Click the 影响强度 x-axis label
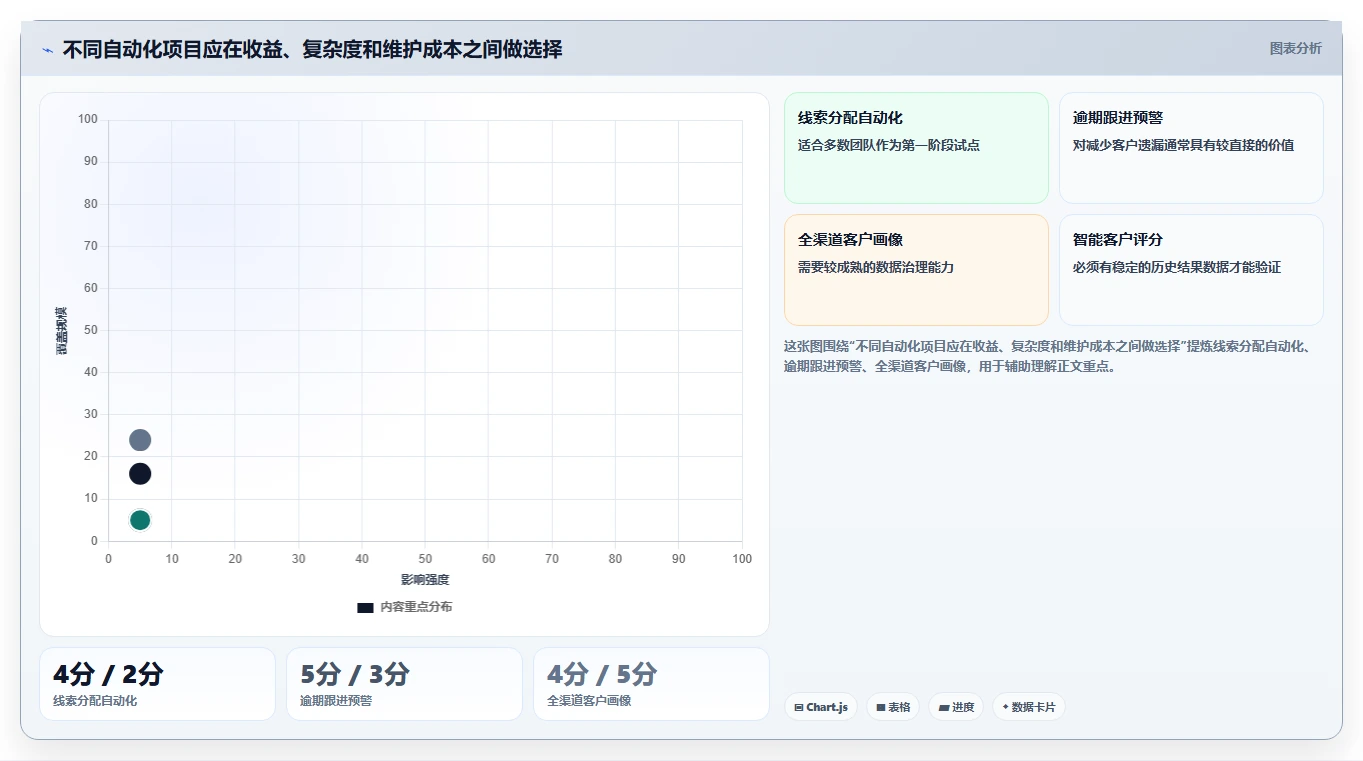 (x=425, y=580)
